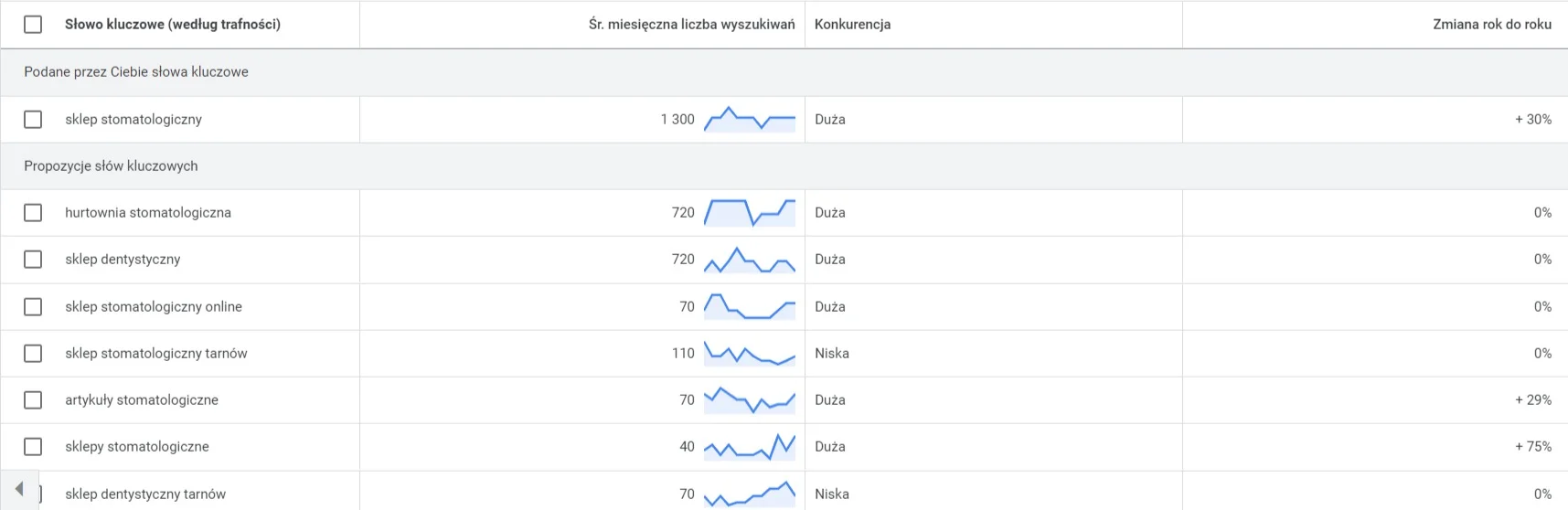Viewport: 1568px width, 510px height.
Task: Open trend sparkline for 'sklep stomatologiczny'
Action: (x=750, y=120)
